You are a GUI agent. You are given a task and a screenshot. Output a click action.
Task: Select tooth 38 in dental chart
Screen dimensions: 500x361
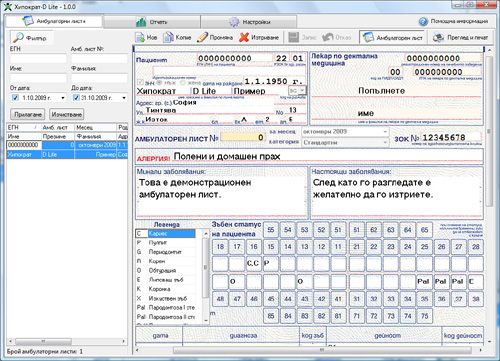[x=476, y=299]
